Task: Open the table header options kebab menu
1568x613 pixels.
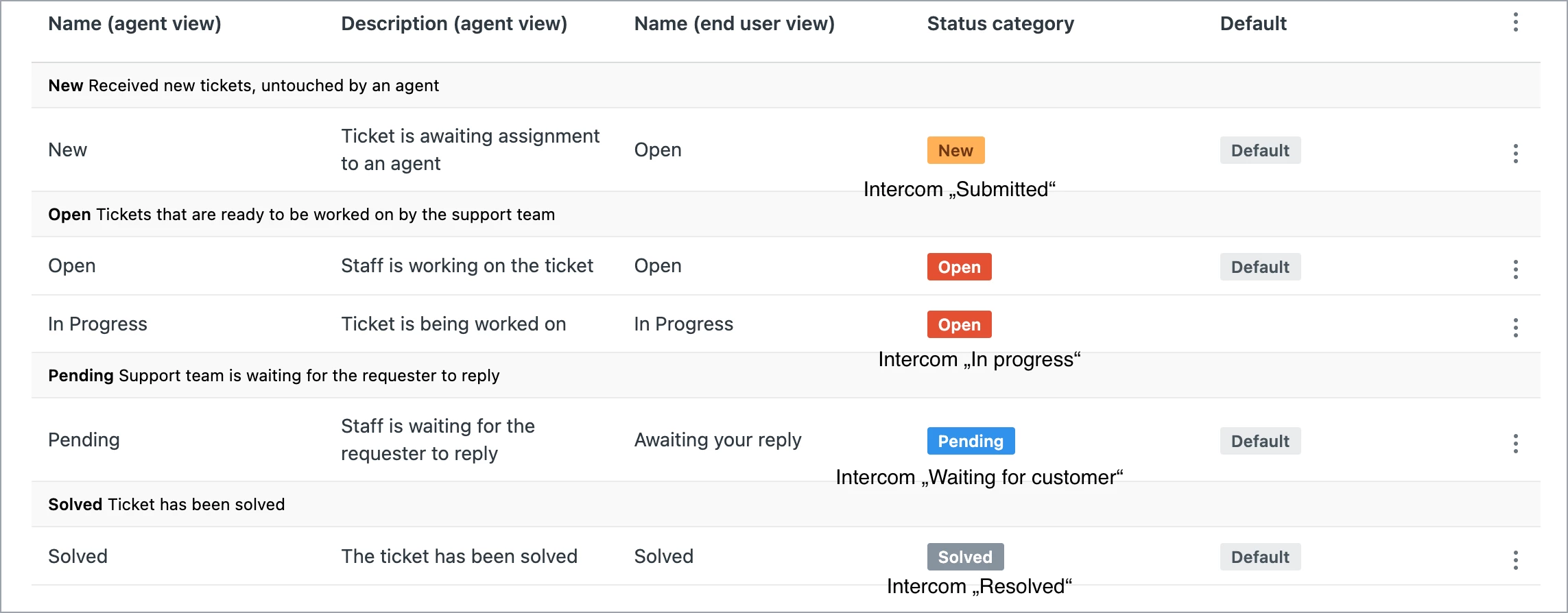Action: click(x=1516, y=23)
